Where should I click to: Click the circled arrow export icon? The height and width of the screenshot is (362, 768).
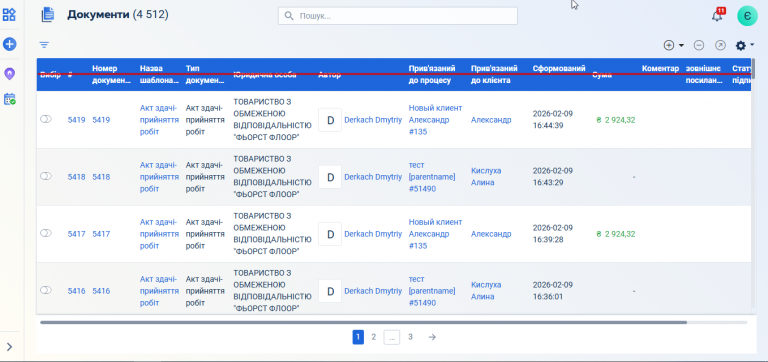pos(720,46)
